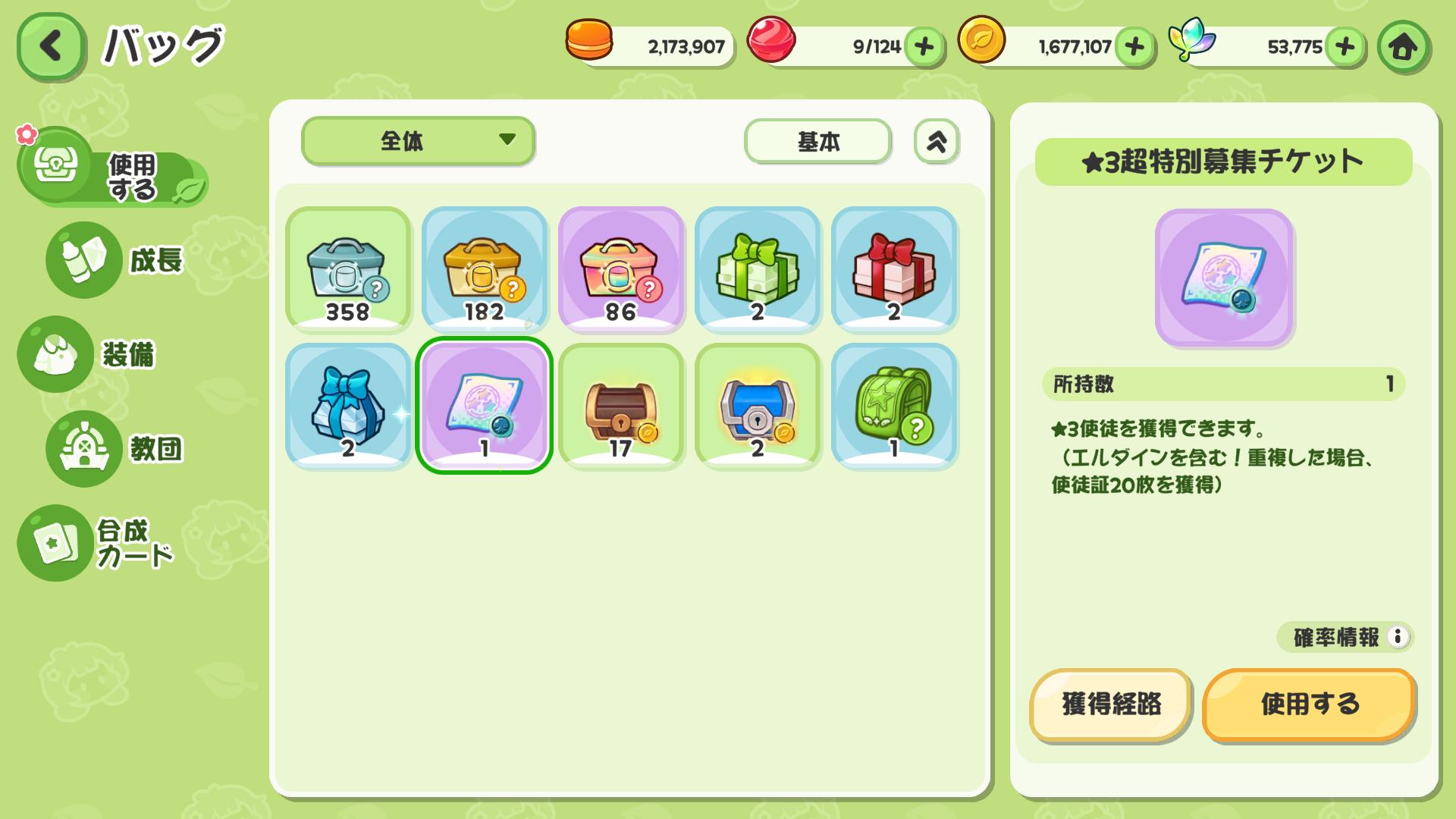Image resolution: width=1456 pixels, height=819 pixels.
Task: Select the green backpack item
Action: click(x=894, y=406)
